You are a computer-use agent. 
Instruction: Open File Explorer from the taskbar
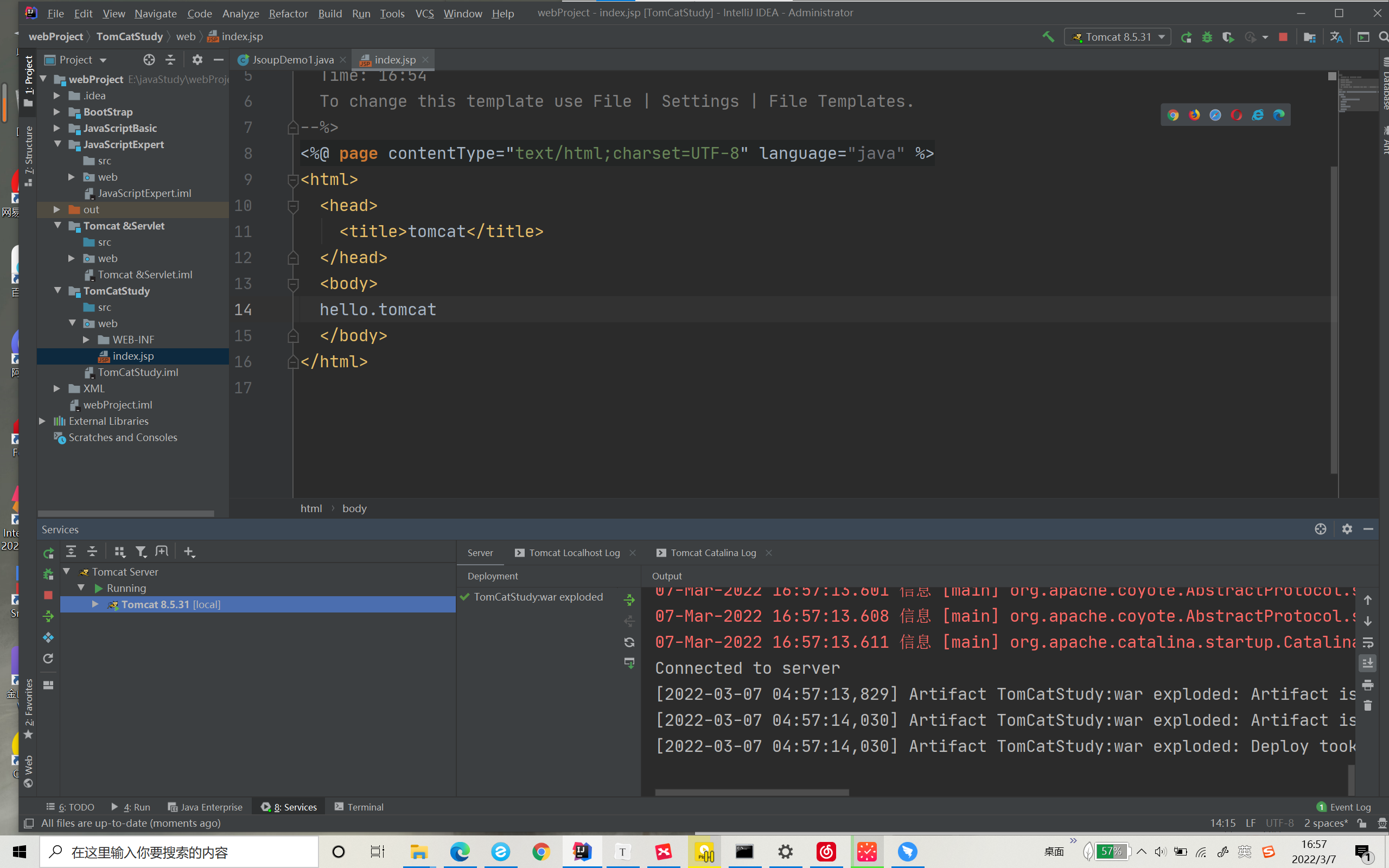418,852
